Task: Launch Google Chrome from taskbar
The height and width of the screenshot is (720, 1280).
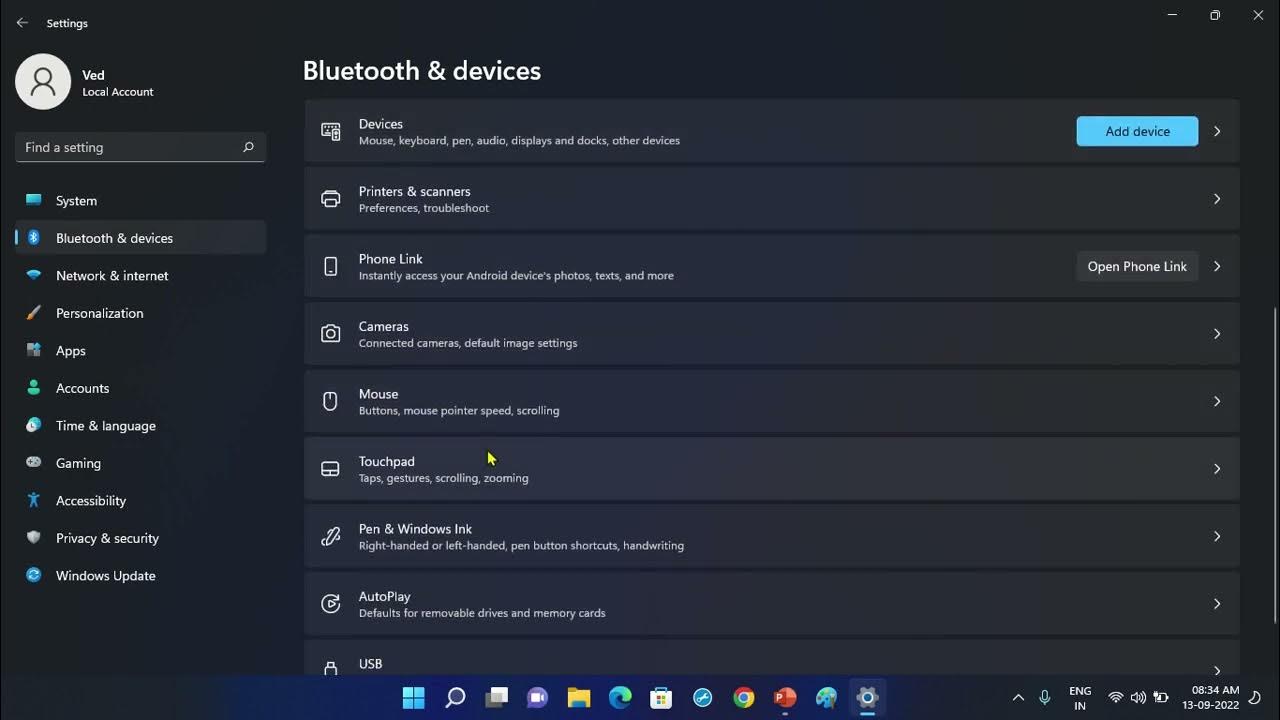Action: pos(744,697)
